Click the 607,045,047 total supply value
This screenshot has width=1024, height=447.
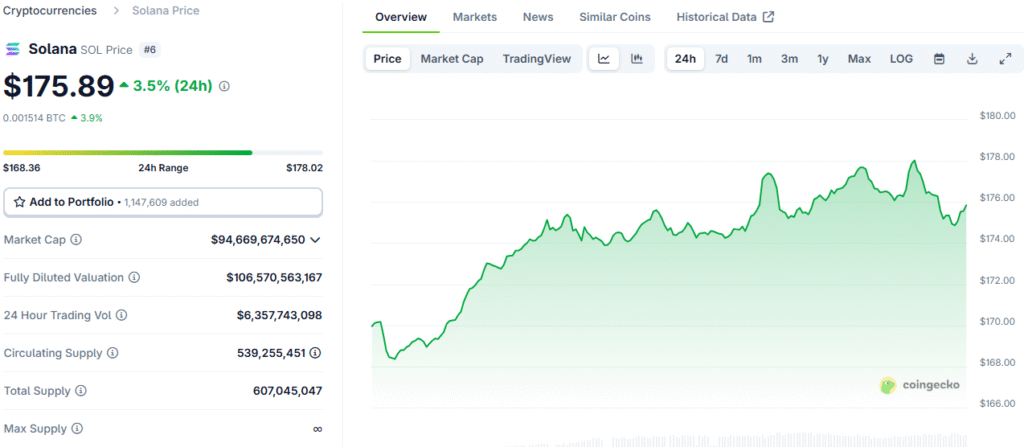click(287, 391)
